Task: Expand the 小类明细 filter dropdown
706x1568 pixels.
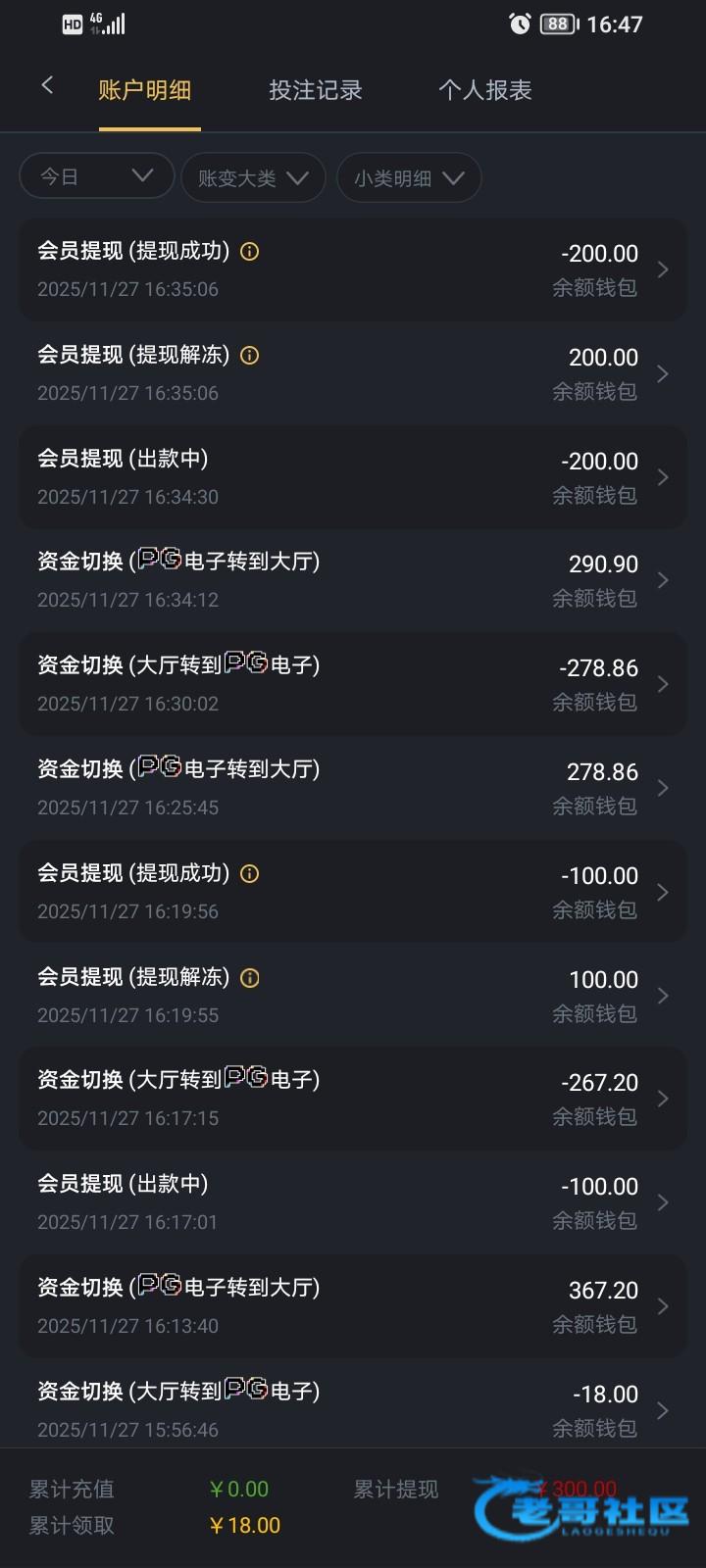Action: (x=409, y=177)
